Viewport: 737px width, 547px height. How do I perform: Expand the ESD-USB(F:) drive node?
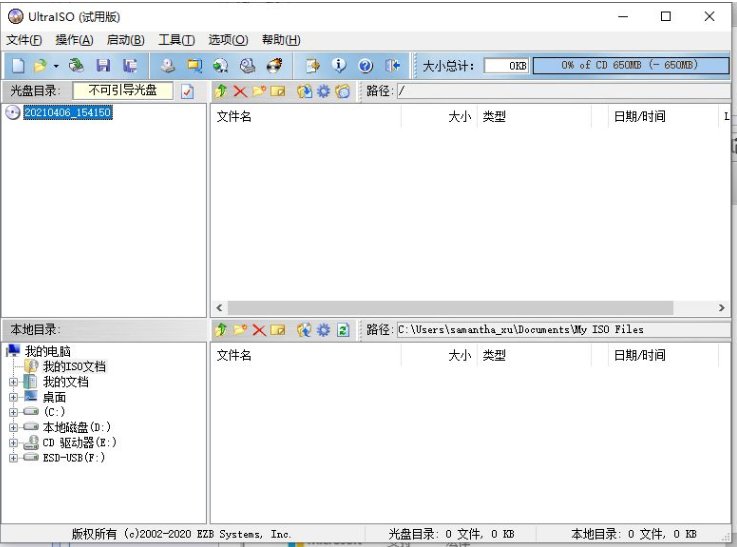[x=13, y=458]
